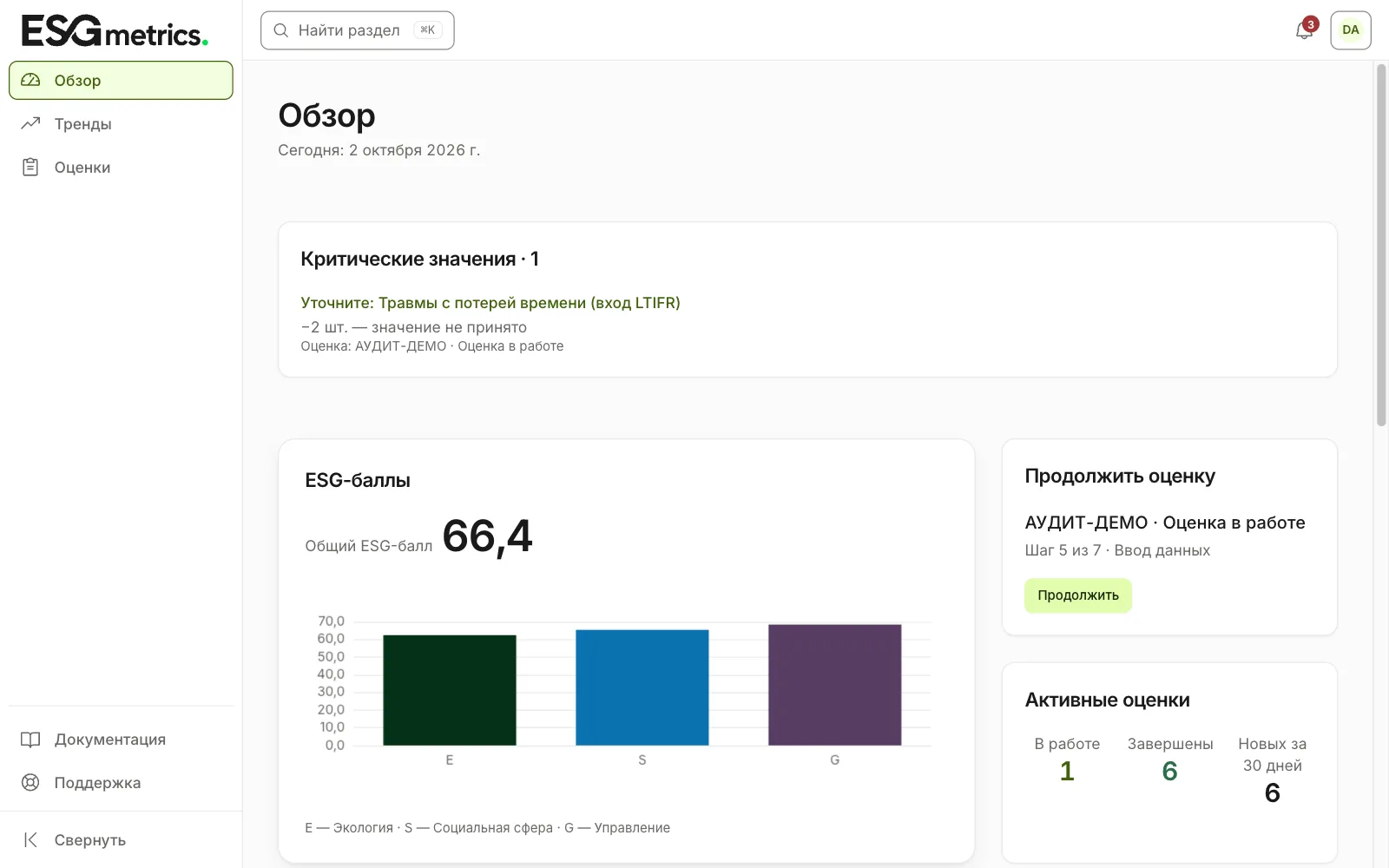Viewport: 1389px width, 868px height.
Task: Open notifications bell with badge 3
Action: (1305, 30)
